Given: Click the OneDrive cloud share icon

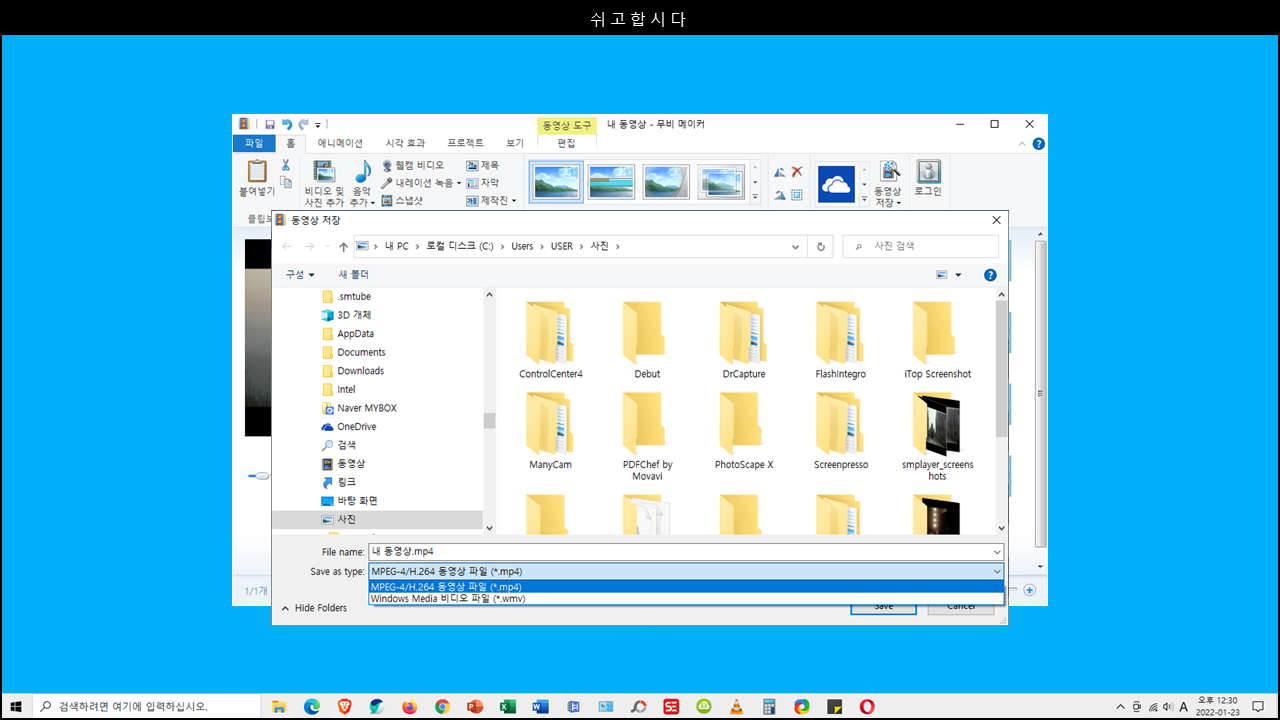Looking at the screenshot, I should (x=836, y=184).
